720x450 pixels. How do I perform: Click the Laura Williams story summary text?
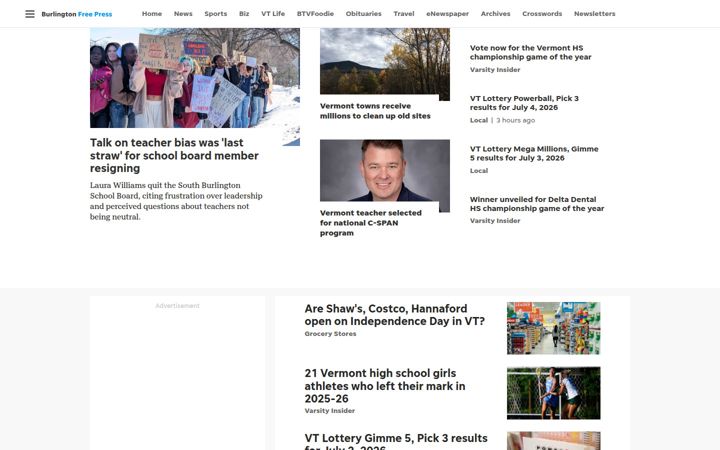click(x=176, y=201)
